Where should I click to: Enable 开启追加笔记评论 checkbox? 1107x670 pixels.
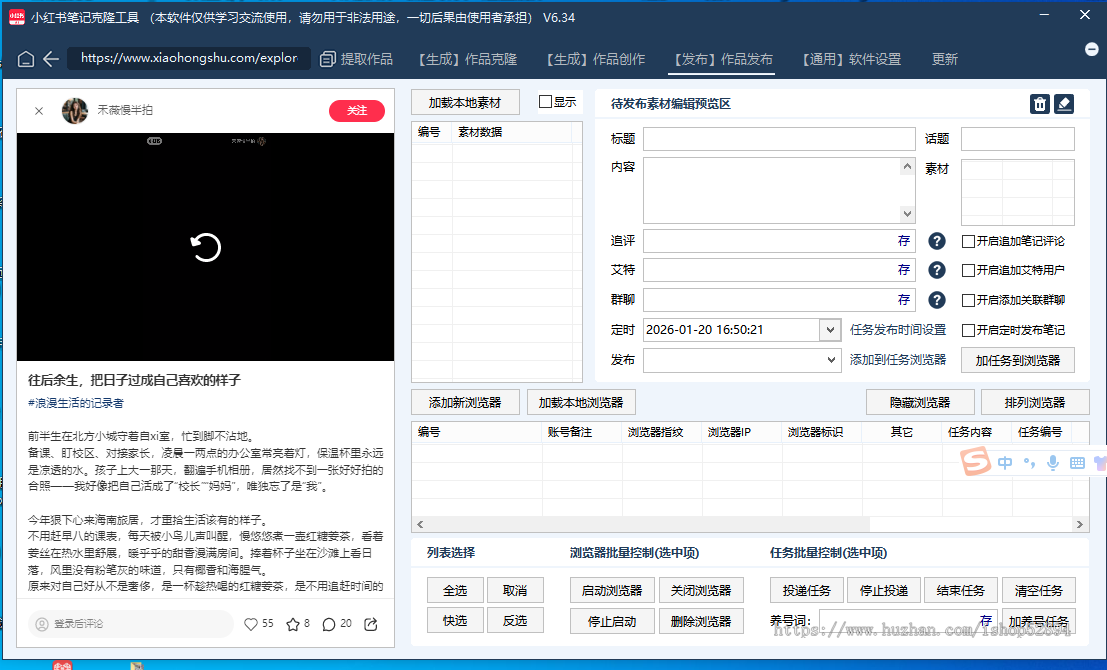click(969, 241)
